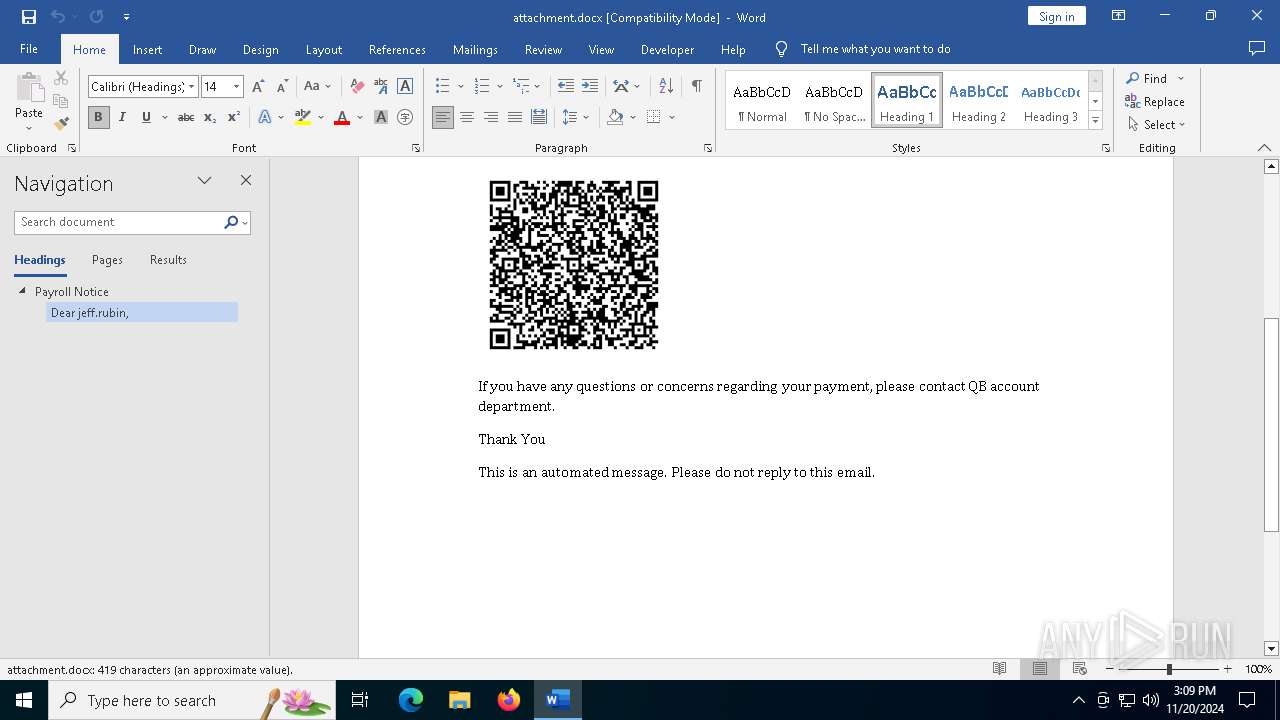Click the Format Painter brush icon

point(61,124)
